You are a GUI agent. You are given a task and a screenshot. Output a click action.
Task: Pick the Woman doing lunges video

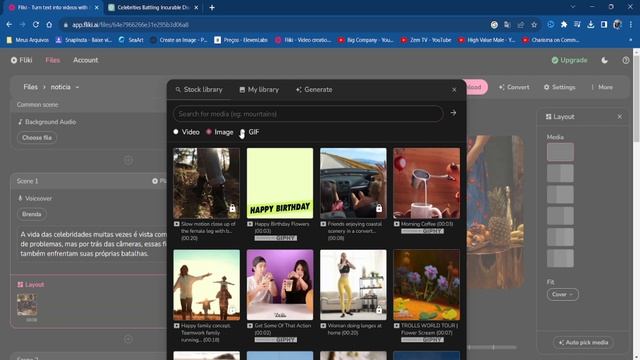(x=353, y=285)
